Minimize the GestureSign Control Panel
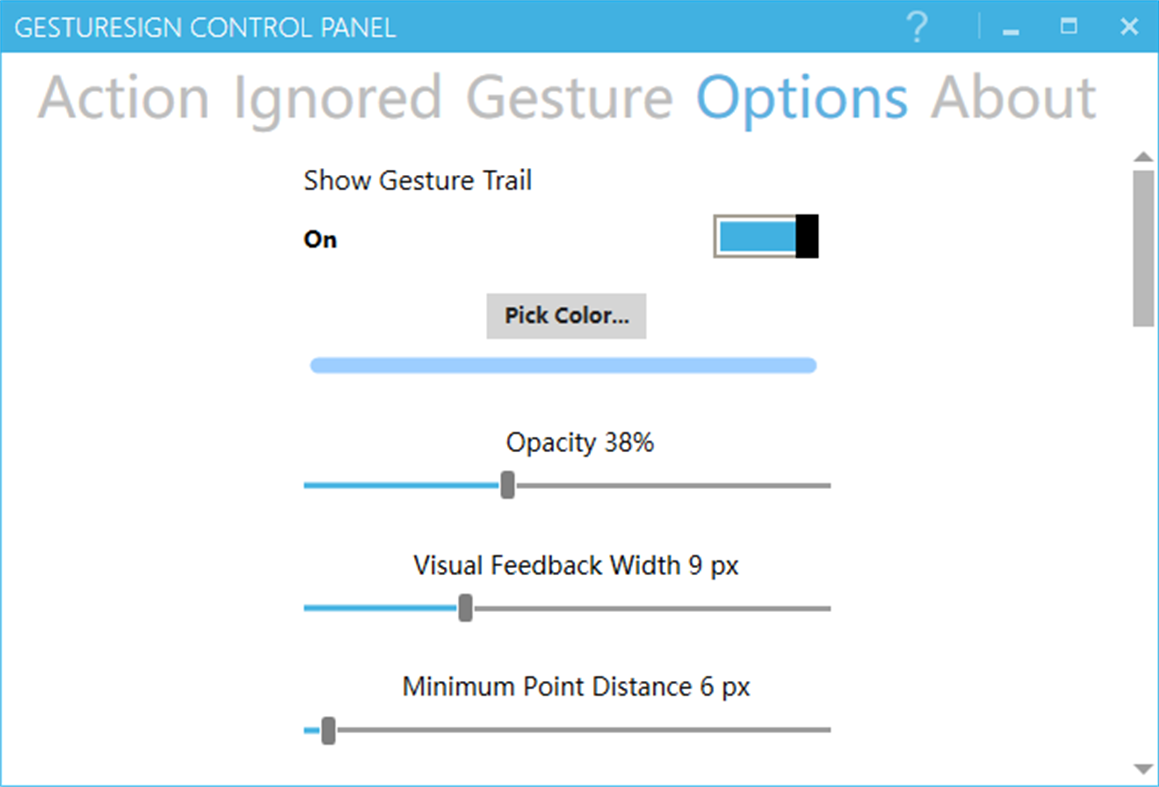This screenshot has height=787, width=1159. click(1008, 27)
